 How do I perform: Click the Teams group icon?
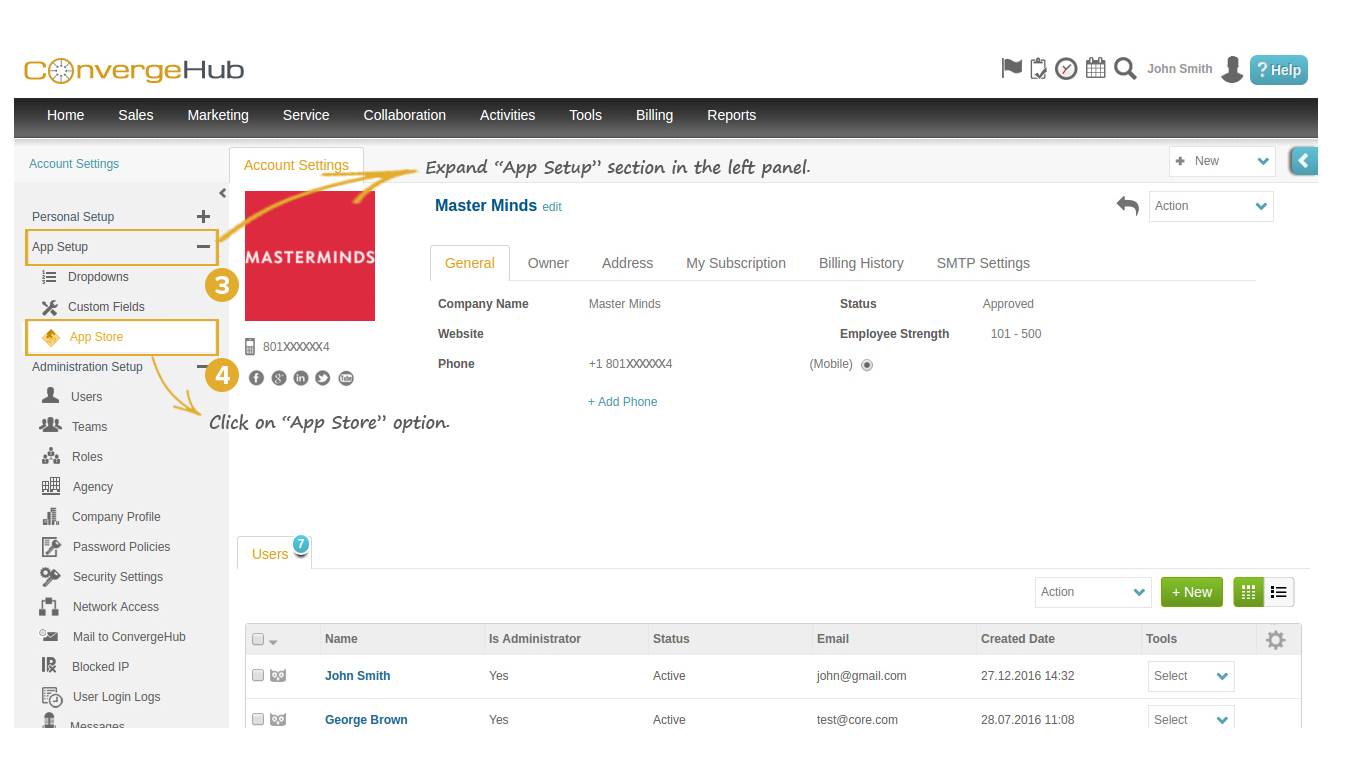coord(50,426)
